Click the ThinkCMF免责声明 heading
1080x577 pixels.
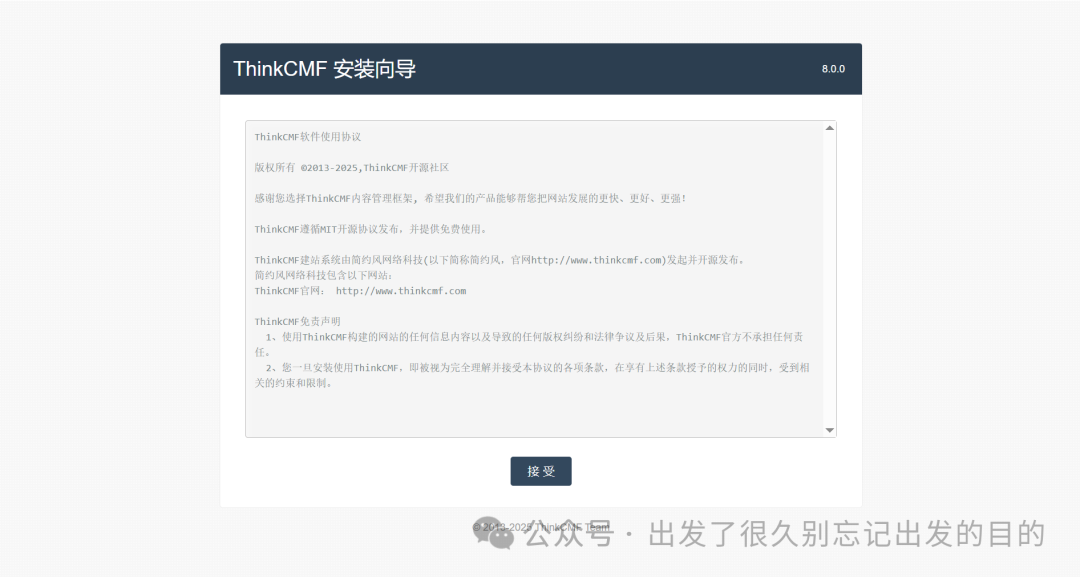pos(297,322)
